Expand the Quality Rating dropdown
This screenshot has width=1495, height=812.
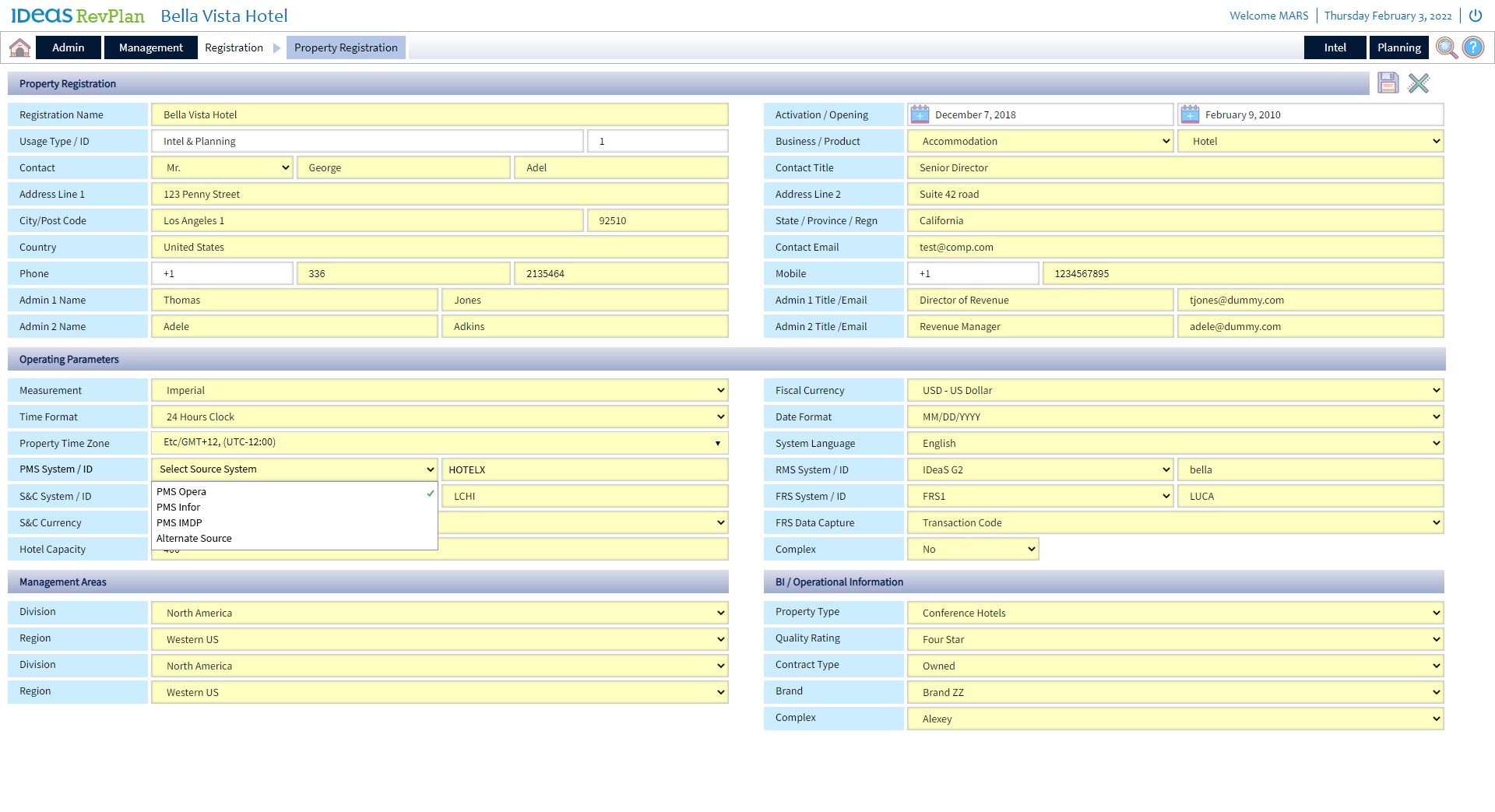pyautogui.click(x=1175, y=640)
